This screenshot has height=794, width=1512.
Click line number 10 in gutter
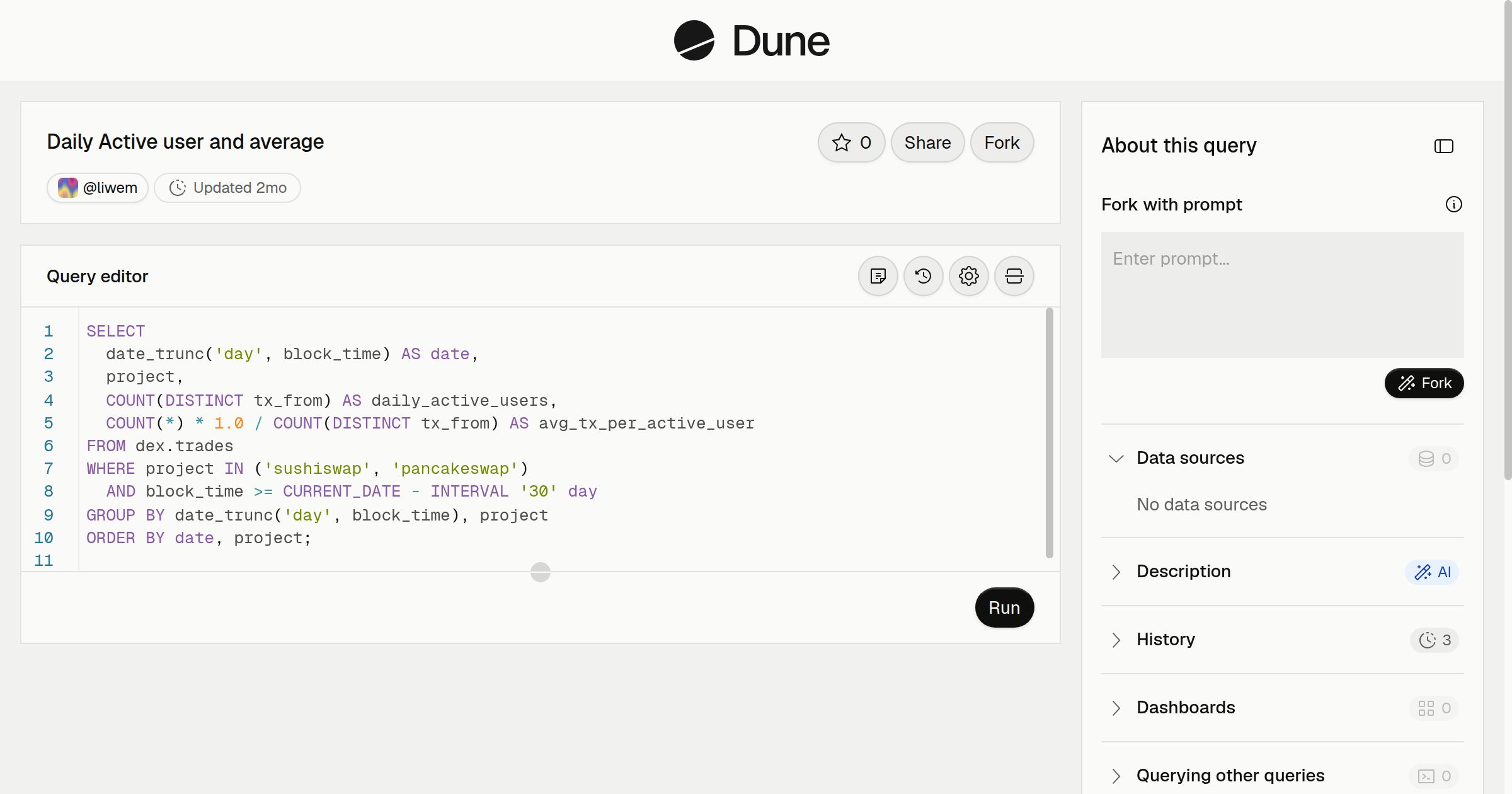43,538
